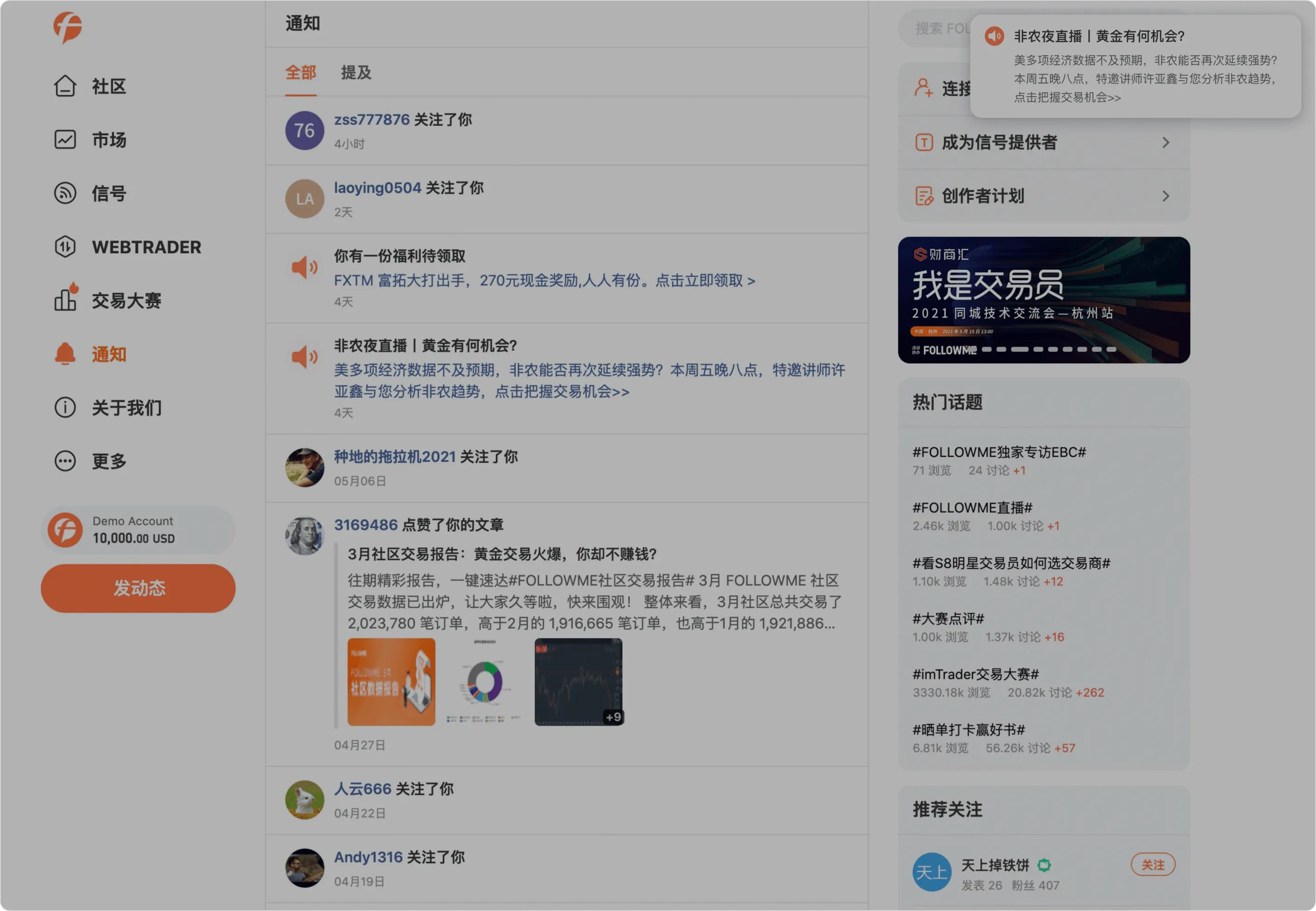This screenshot has height=911, width=1316.
Task: Go to 社区 in the sidebar
Action: 109,86
